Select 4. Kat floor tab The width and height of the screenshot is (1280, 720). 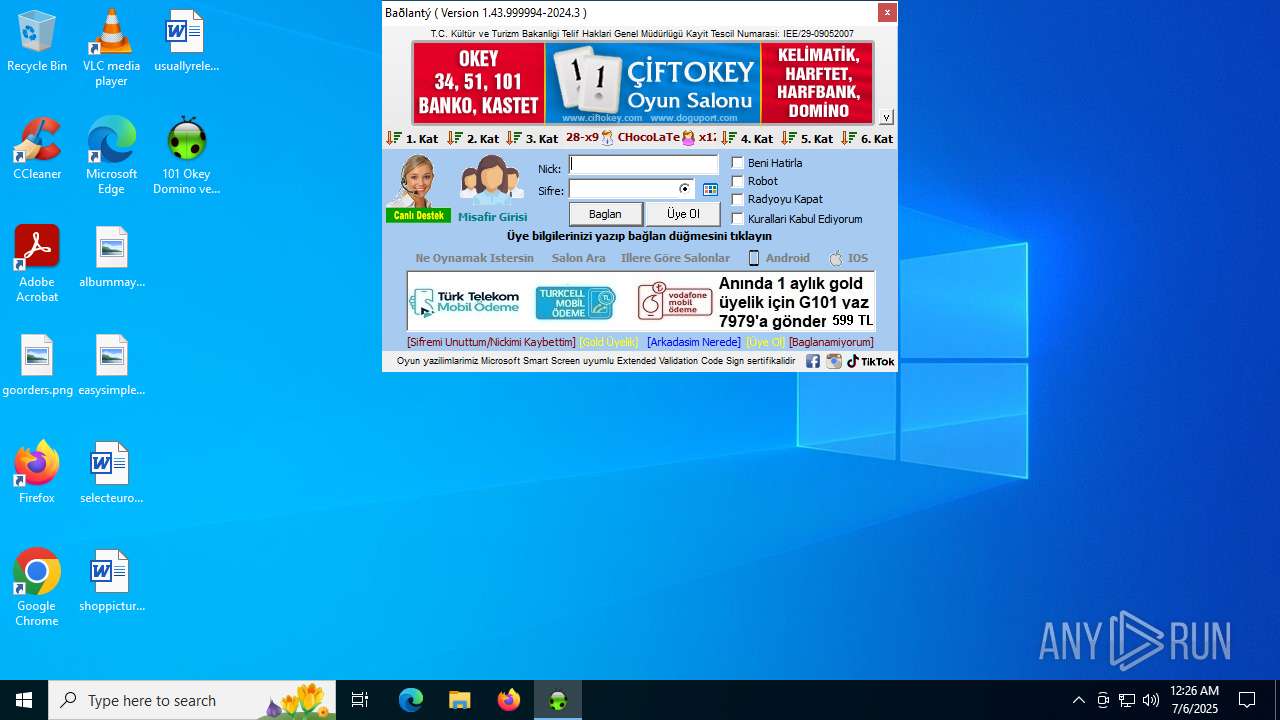(748, 138)
